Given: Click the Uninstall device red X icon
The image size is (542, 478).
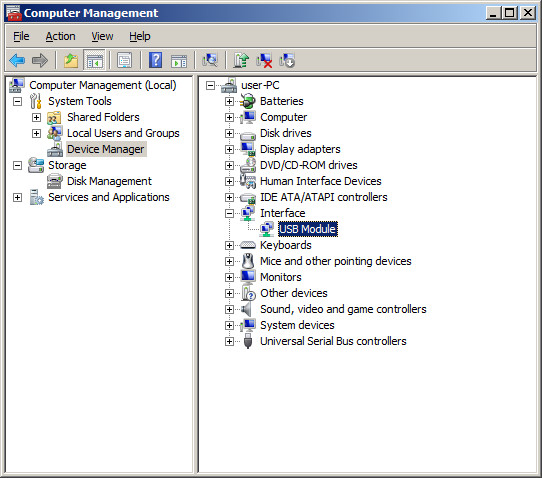Looking at the screenshot, I should tap(264, 60).
